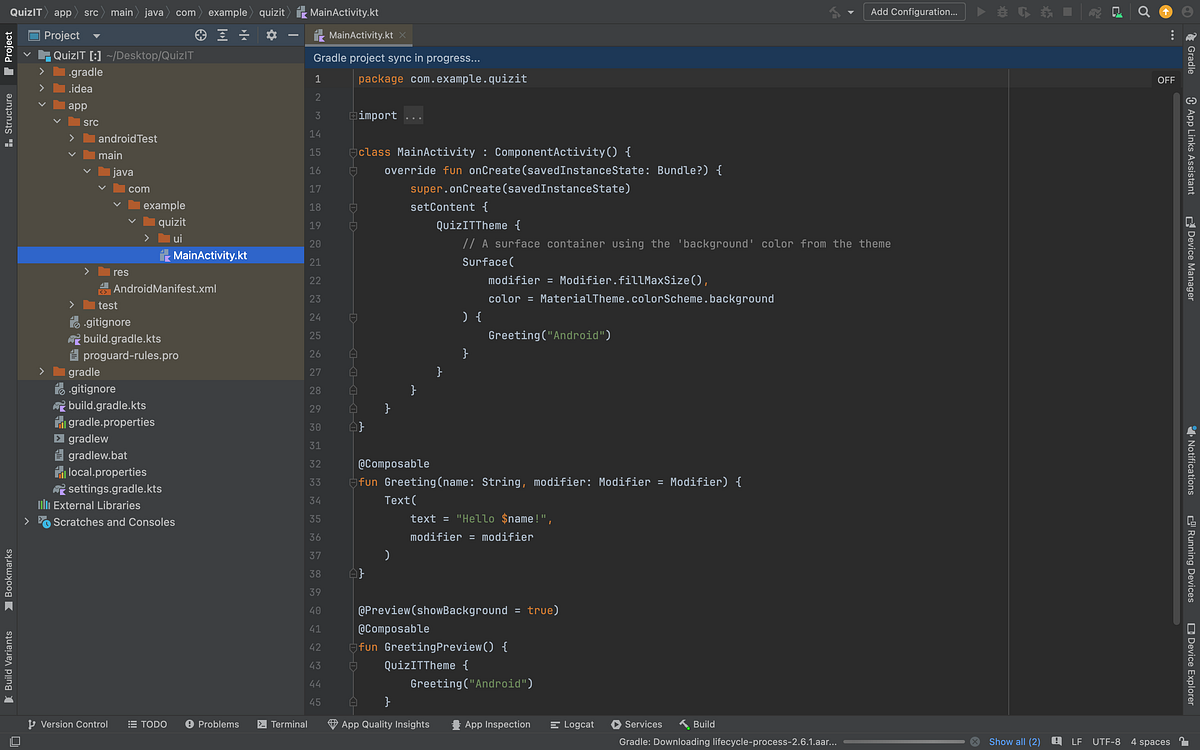Click the Select Opened File target icon
The height and width of the screenshot is (750, 1200).
coord(199,34)
